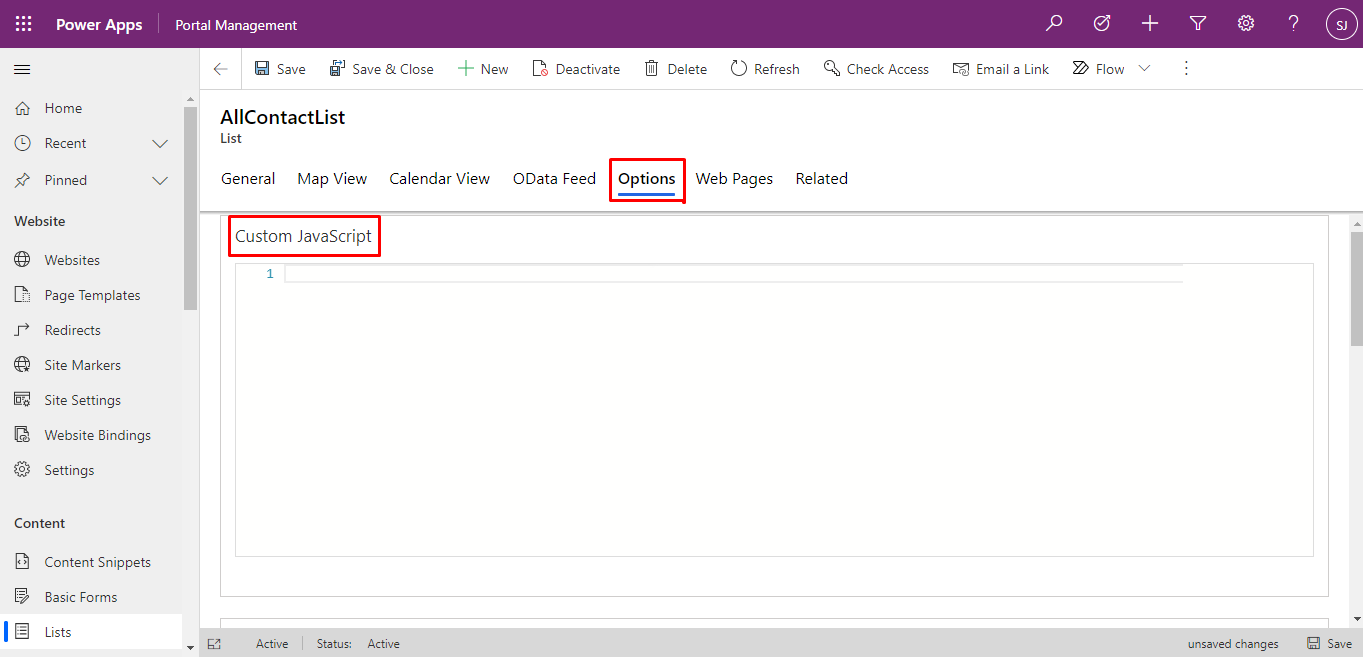This screenshot has width=1363, height=657.
Task: Switch to the Web Pages tab
Action: click(734, 178)
